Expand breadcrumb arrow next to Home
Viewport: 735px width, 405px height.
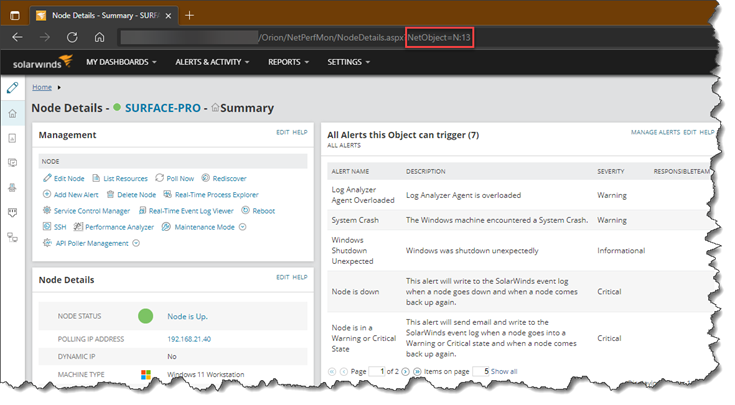coord(59,87)
